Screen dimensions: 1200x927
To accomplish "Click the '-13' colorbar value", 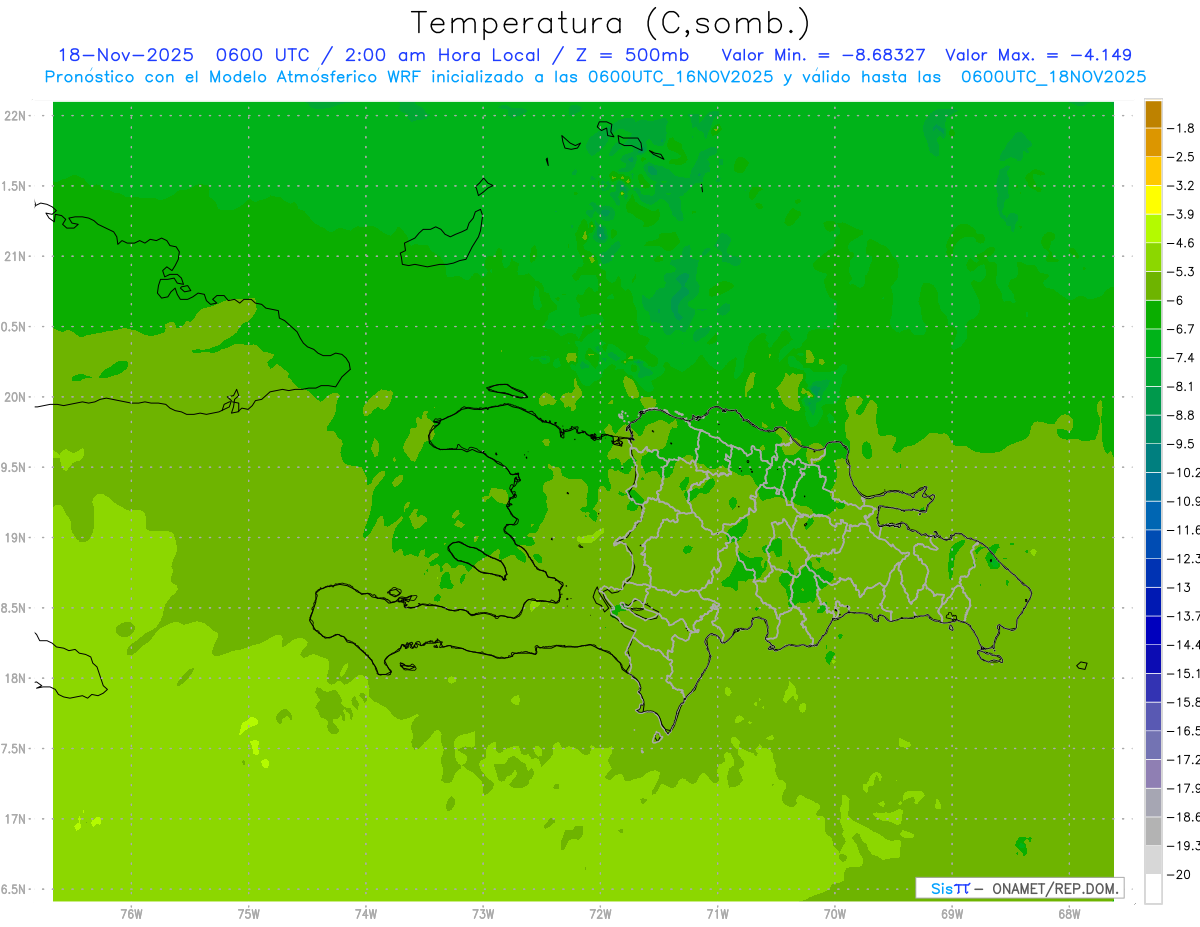I will [1180, 587].
